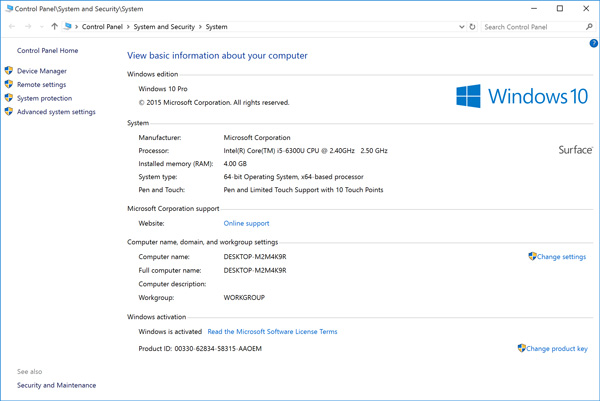
Task: Expand chevron after System and Security breadcrumb
Action: point(200,27)
